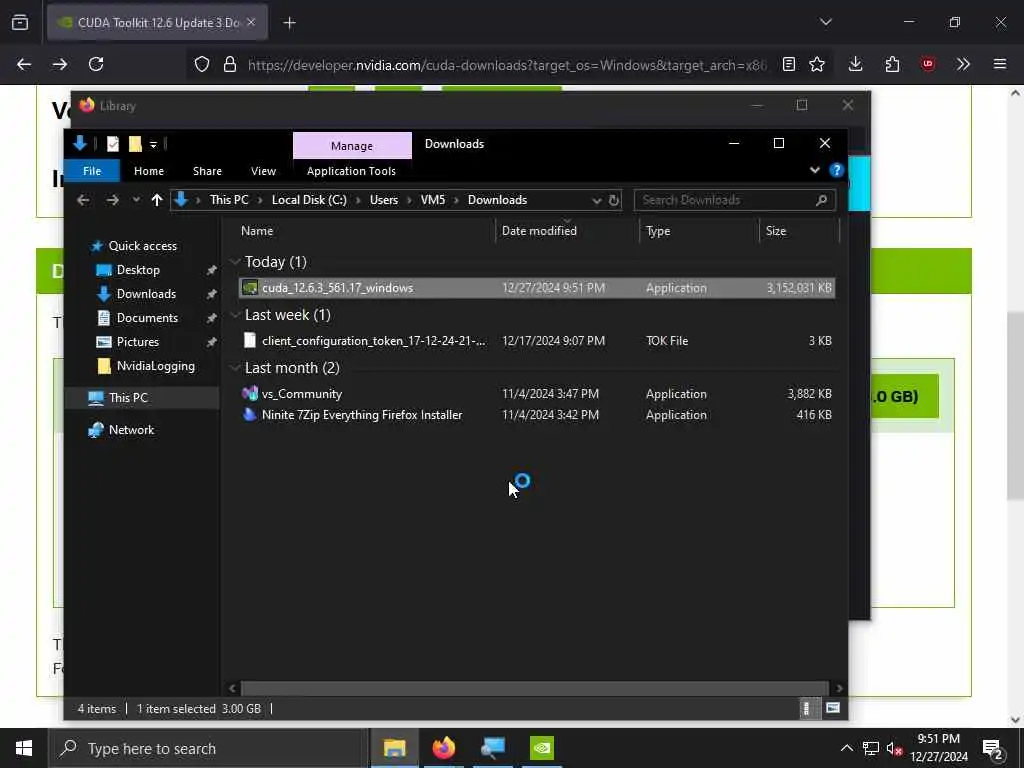
Task: Open notification center in system tray
Action: (x=993, y=749)
